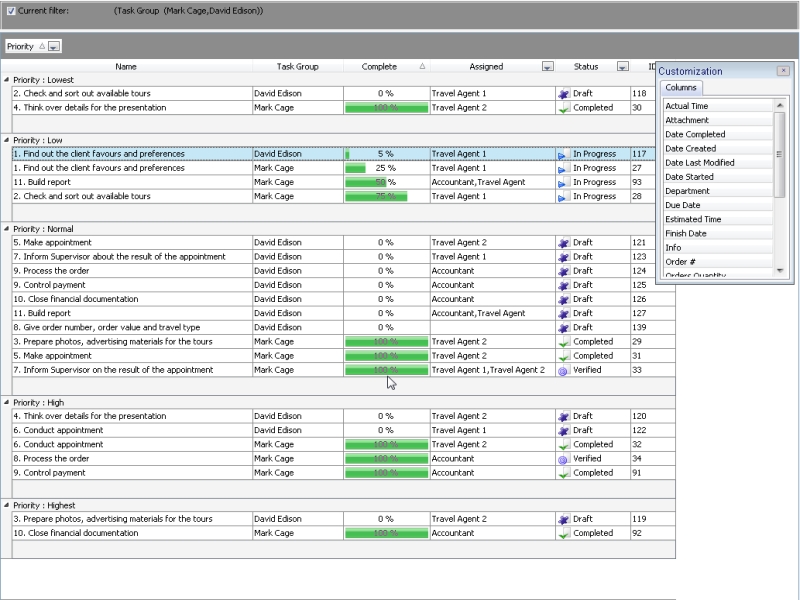
Task: Click the Draft status icon in row ID 120
Action: click(x=563, y=416)
